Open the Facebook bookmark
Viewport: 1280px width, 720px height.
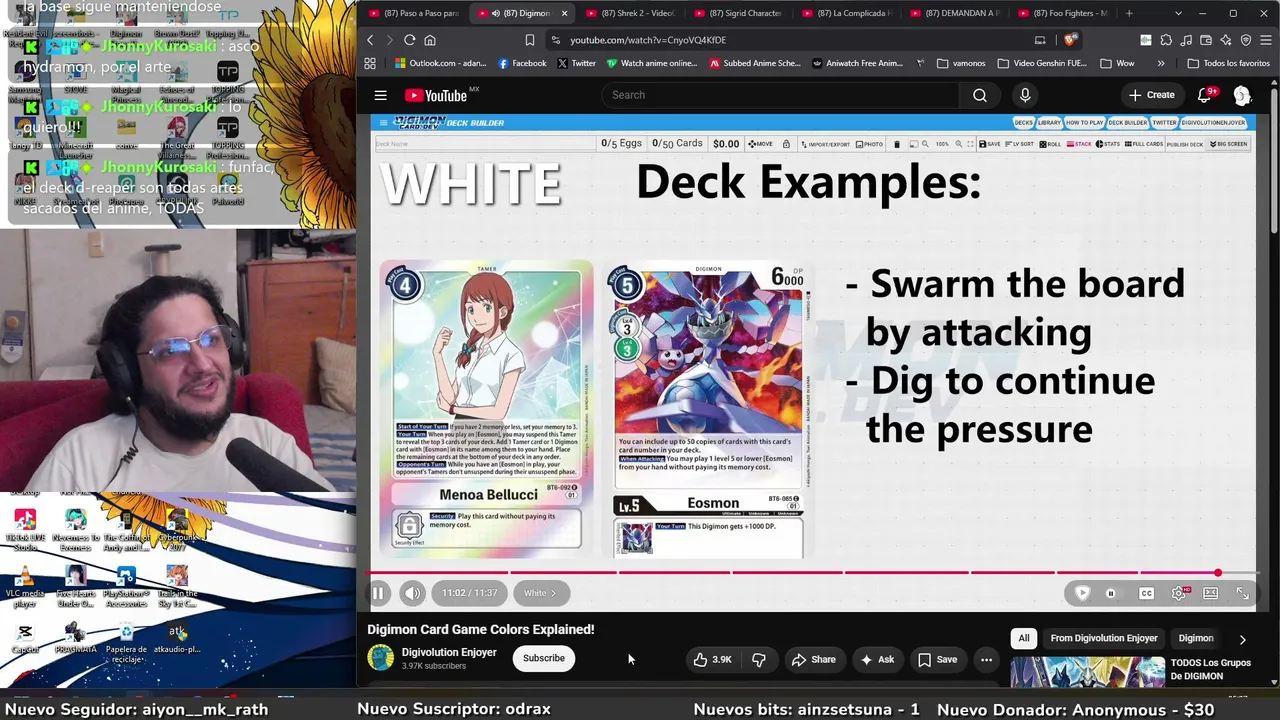pyautogui.click(x=522, y=63)
